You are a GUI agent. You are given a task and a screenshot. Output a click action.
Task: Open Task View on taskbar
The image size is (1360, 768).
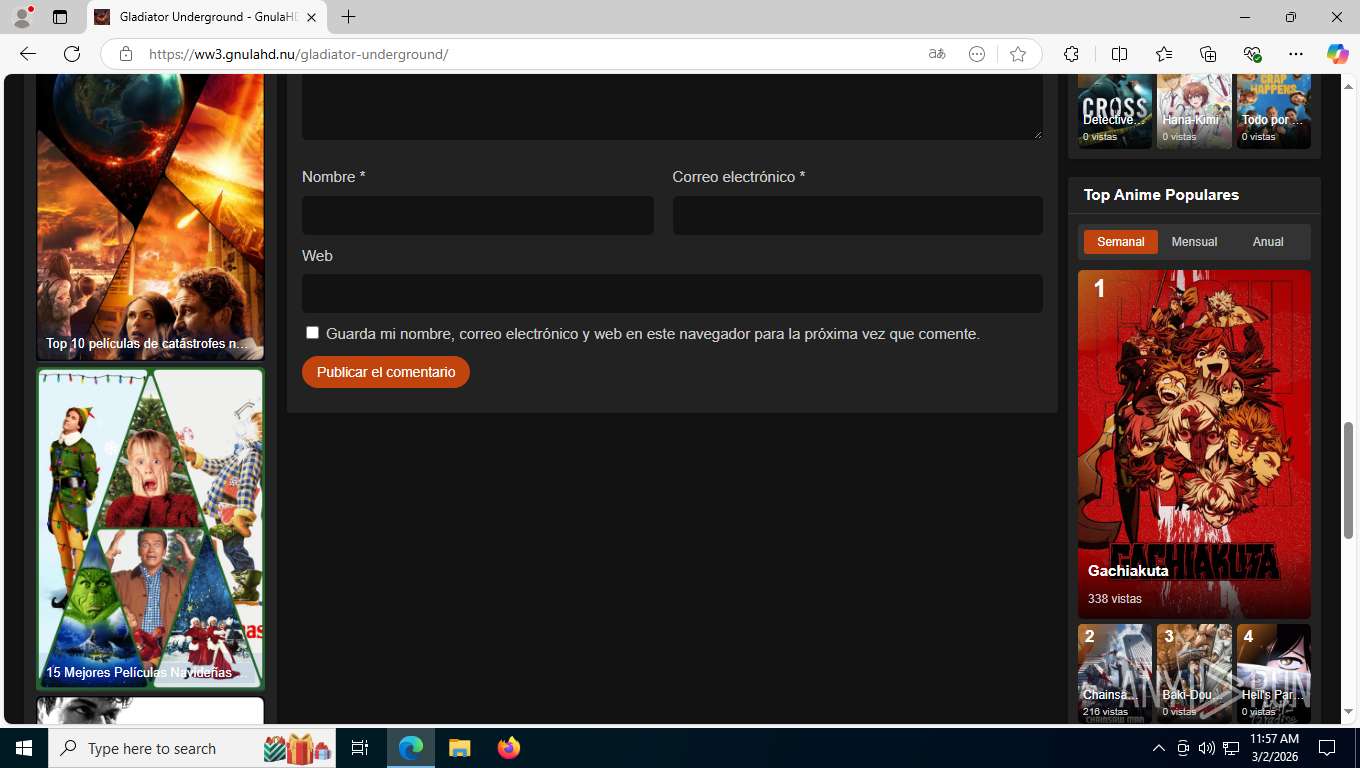[x=360, y=748]
